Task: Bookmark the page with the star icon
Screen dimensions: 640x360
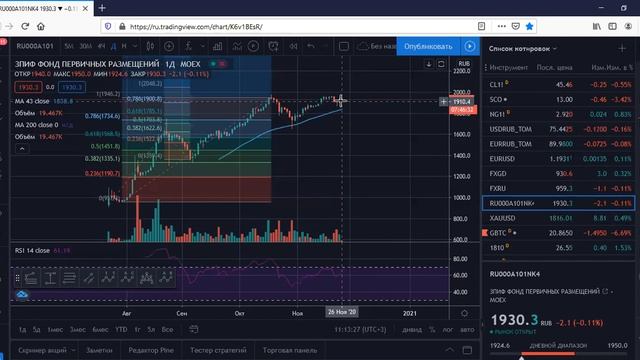Action: tap(529, 26)
